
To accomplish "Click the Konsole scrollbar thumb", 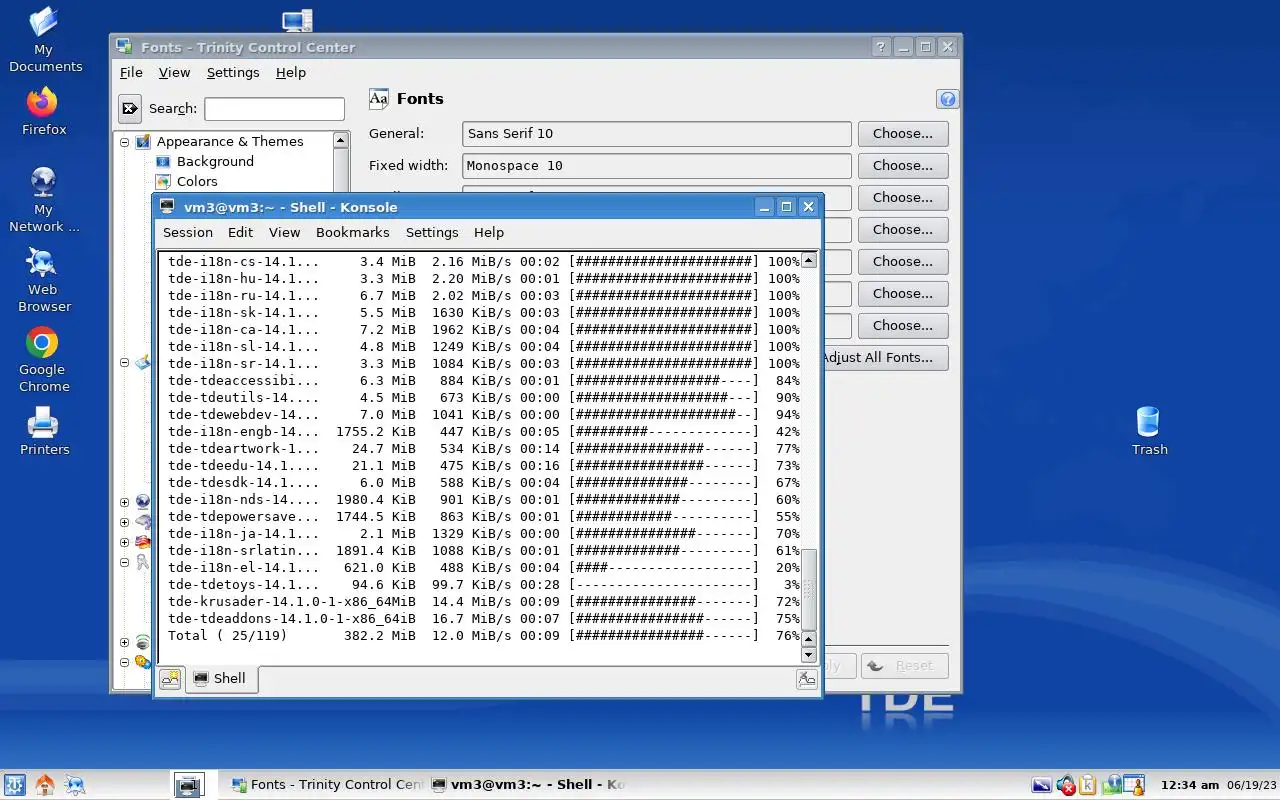I will click(x=809, y=590).
